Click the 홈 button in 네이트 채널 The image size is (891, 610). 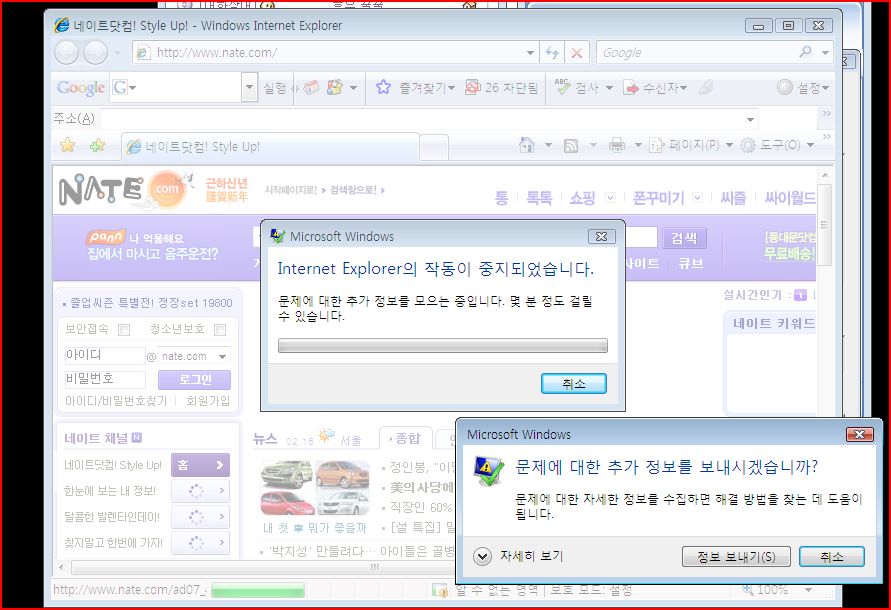[x=200, y=465]
